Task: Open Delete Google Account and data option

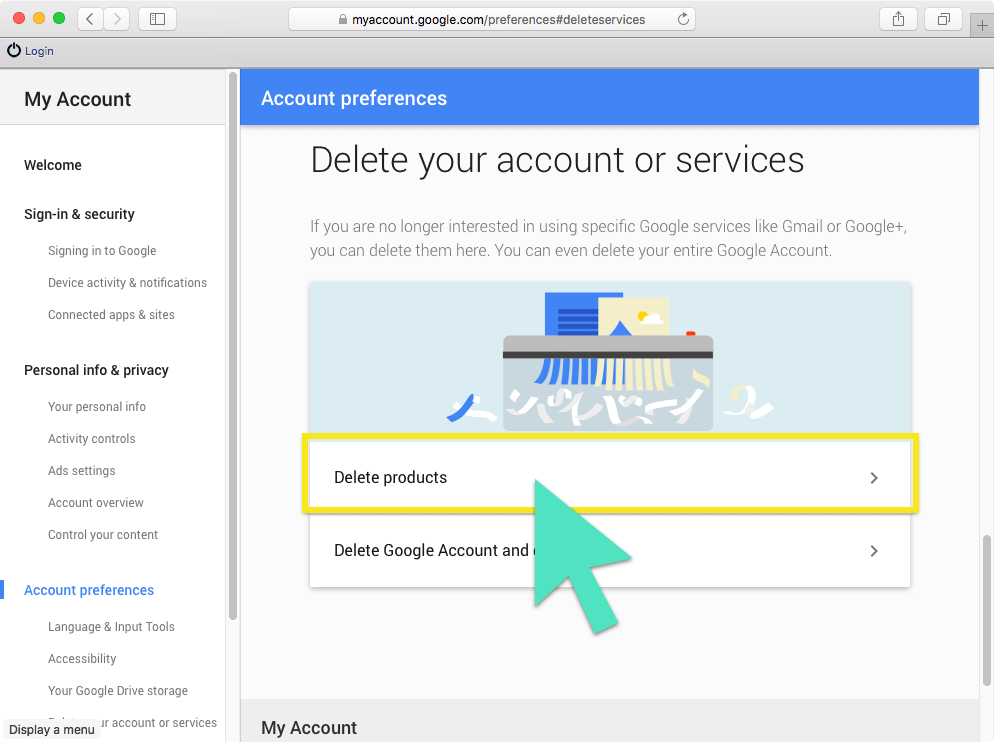Action: pyautogui.click(x=610, y=550)
